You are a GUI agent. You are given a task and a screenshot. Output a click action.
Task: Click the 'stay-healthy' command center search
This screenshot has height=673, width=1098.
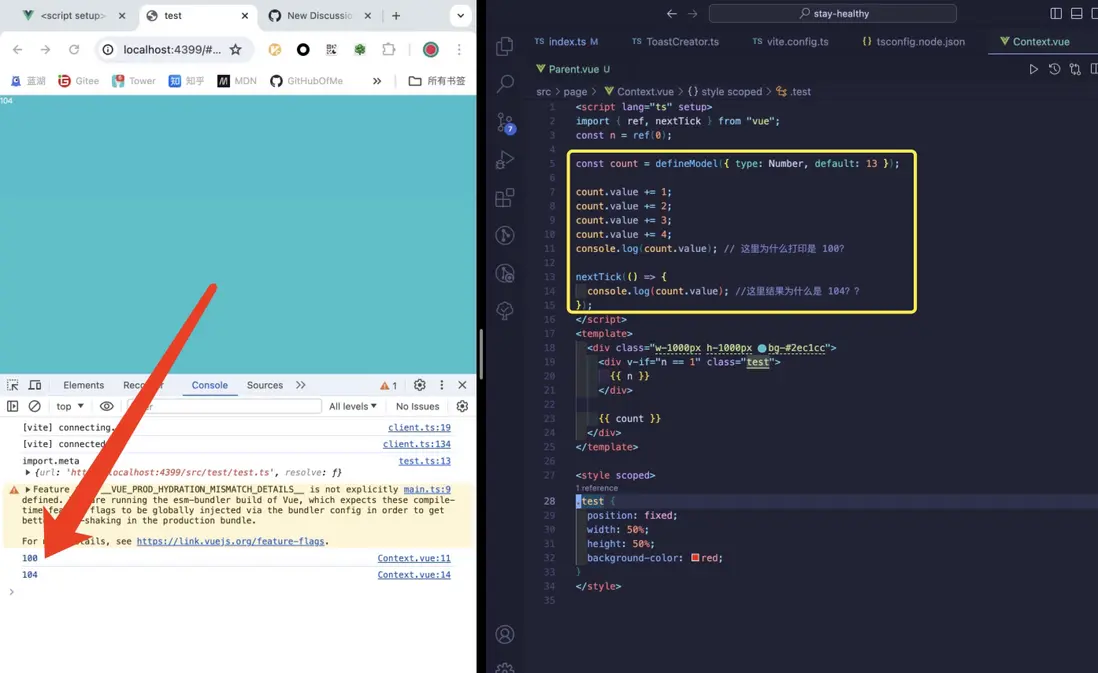click(833, 13)
